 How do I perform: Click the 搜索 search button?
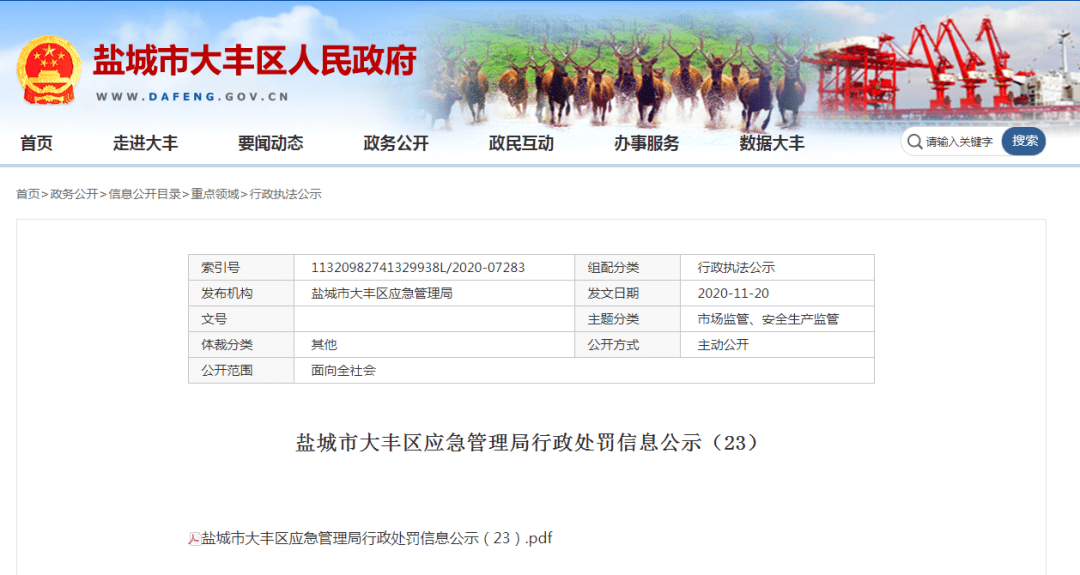click(1024, 141)
